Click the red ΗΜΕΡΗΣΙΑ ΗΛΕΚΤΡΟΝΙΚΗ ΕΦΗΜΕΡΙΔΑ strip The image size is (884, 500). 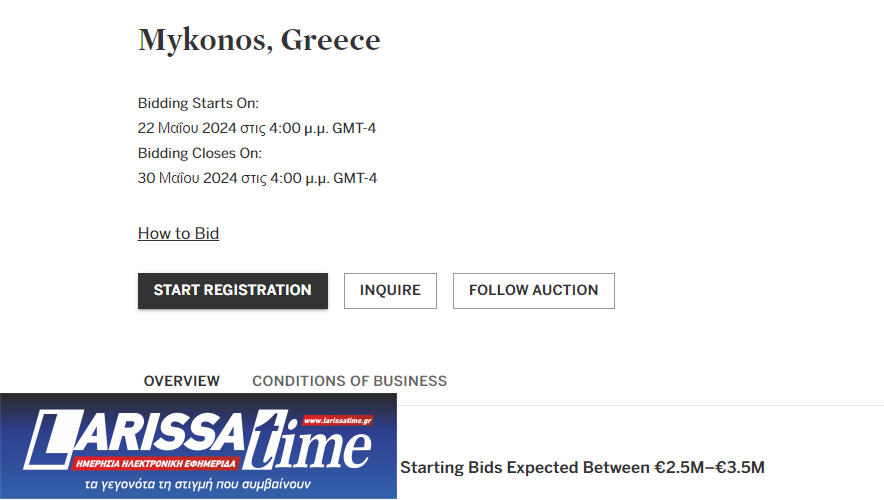tap(155, 464)
